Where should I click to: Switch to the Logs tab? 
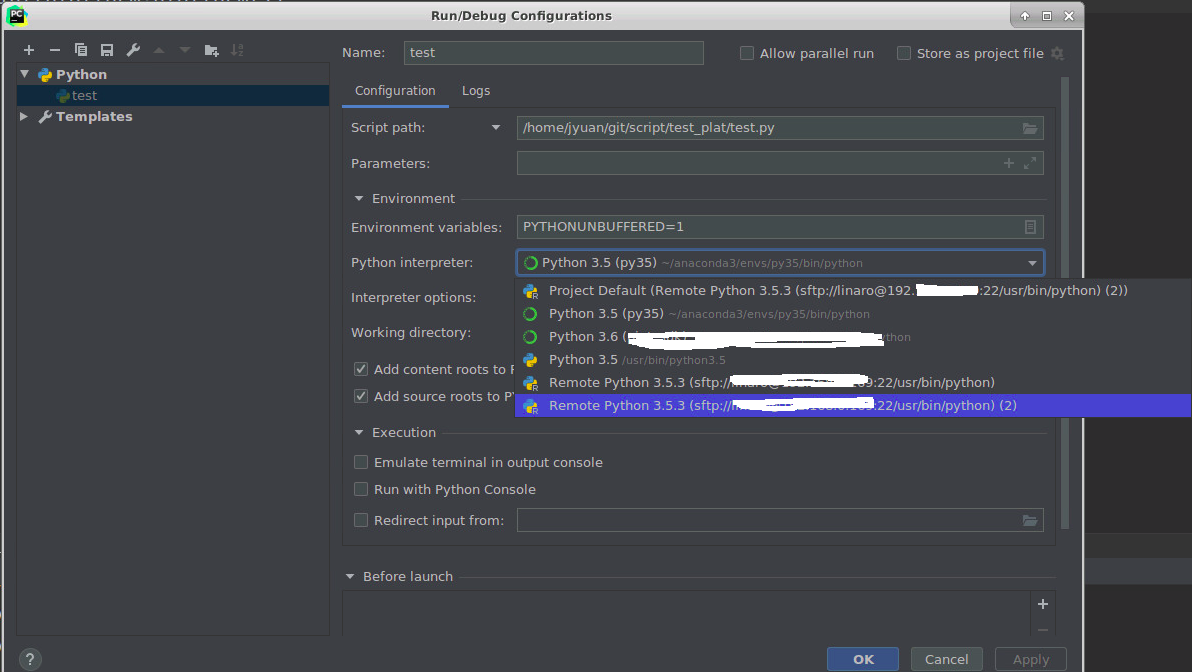(x=476, y=90)
